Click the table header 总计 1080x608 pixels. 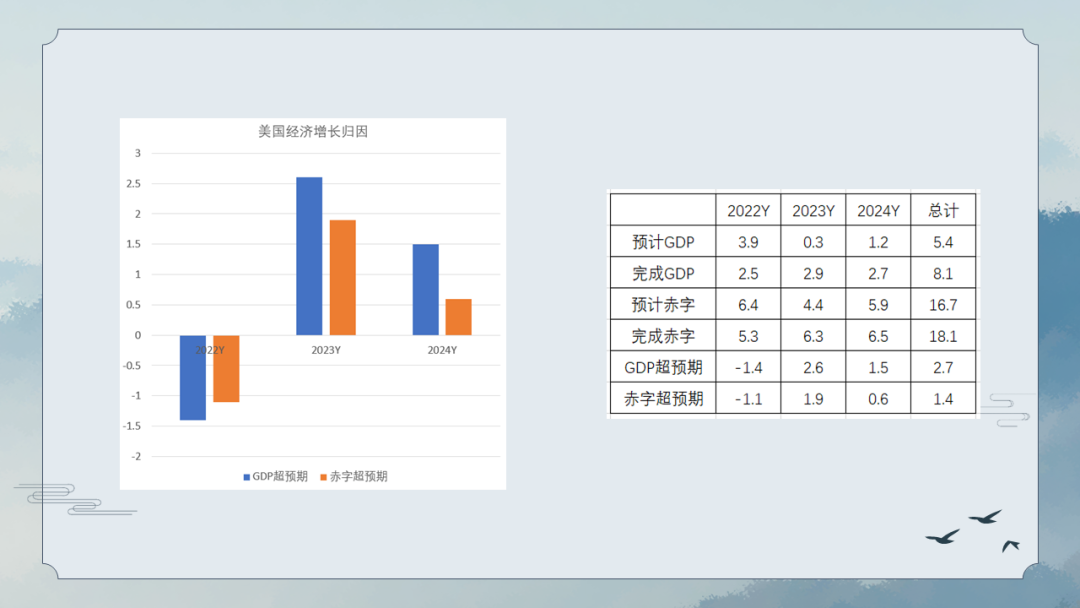click(943, 211)
